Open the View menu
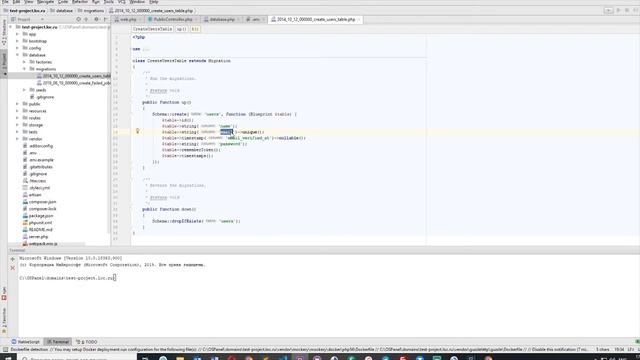 (x=29, y=2)
